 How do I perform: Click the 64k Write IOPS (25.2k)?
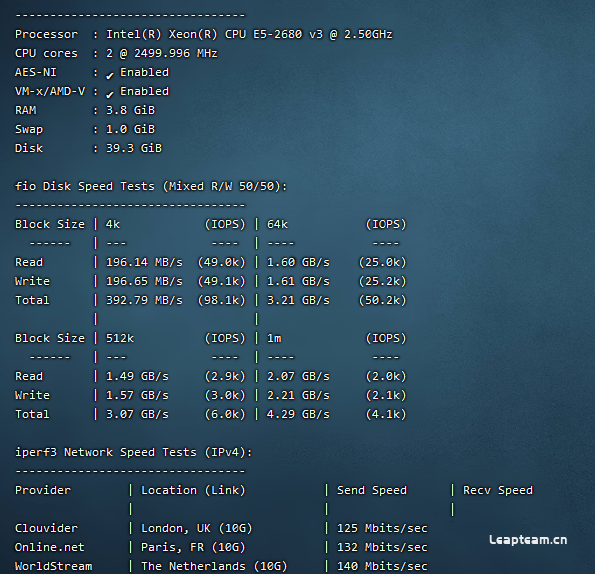click(382, 281)
